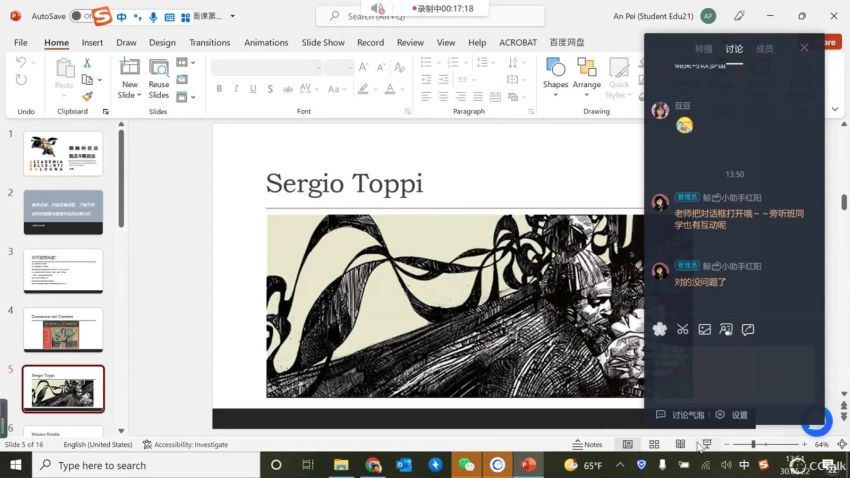Expand the Paragraph dialog launcher
This screenshot has width=850, height=478.
click(531, 112)
